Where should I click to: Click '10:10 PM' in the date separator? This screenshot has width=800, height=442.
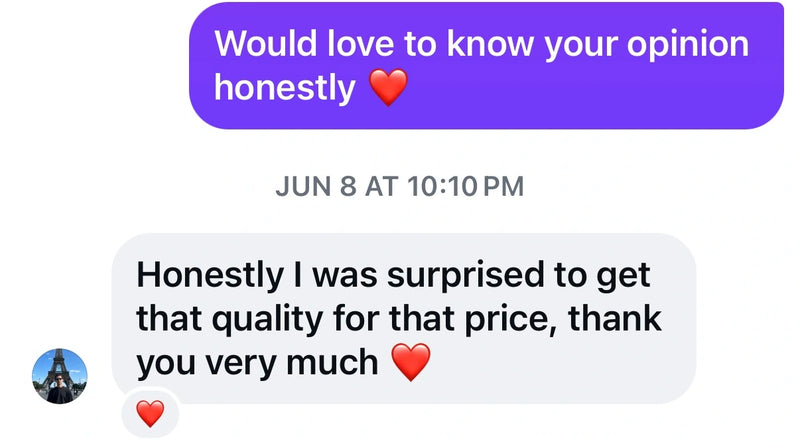click(465, 186)
